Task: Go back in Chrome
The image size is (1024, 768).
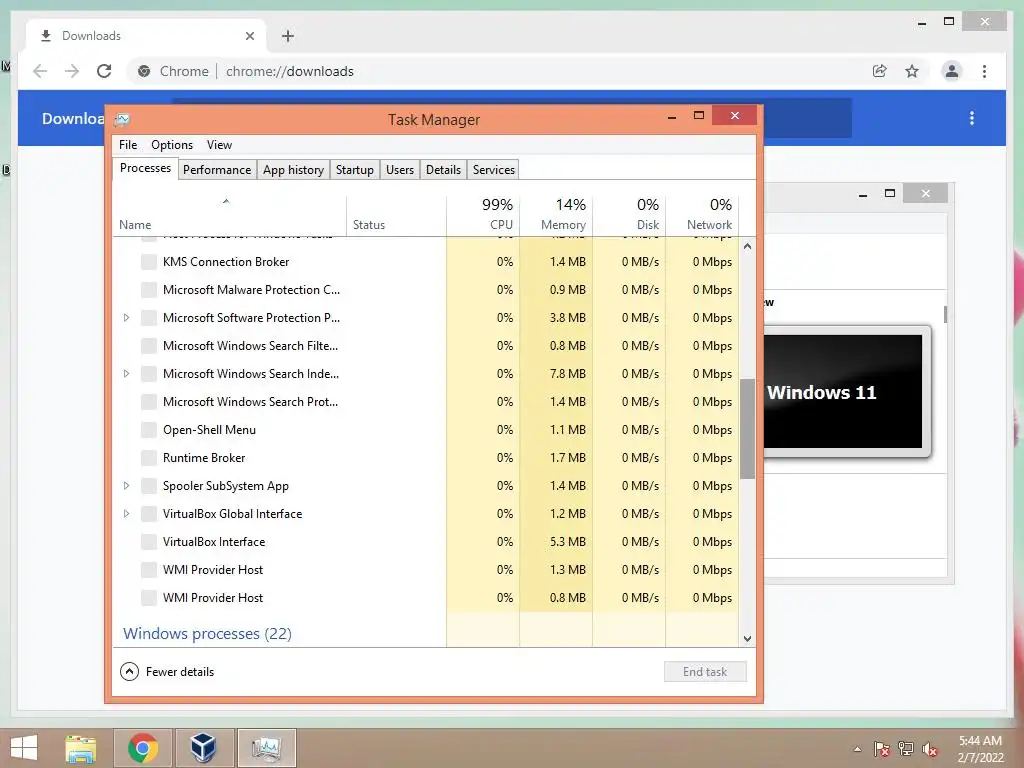Action: (x=40, y=71)
